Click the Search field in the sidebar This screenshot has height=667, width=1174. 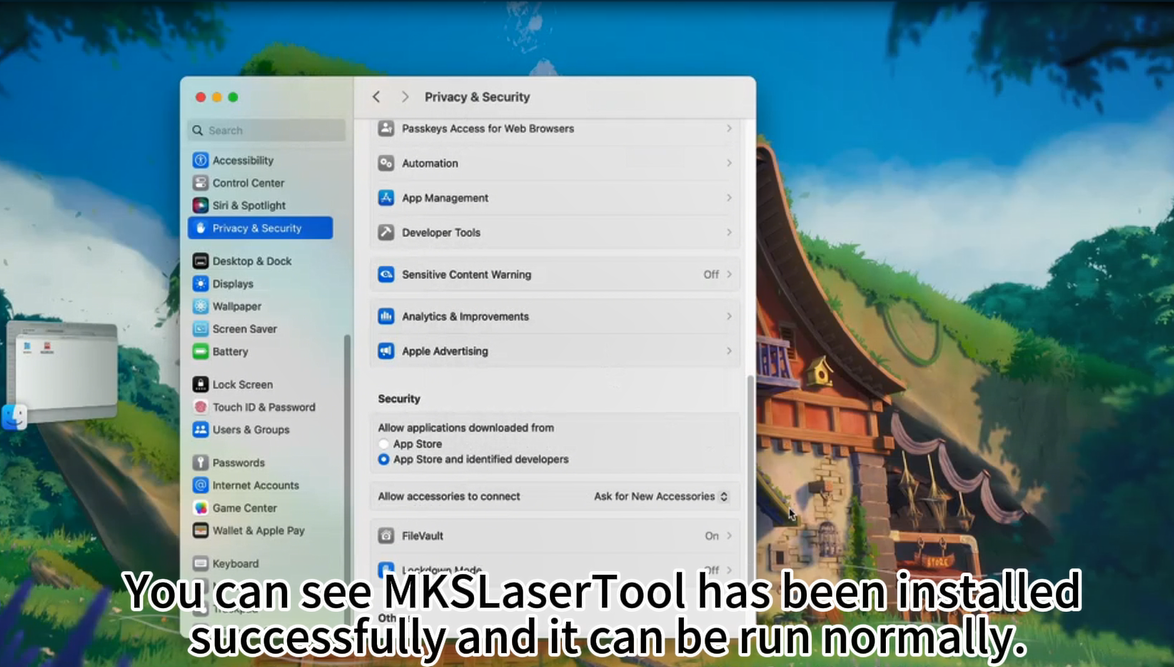click(267, 130)
